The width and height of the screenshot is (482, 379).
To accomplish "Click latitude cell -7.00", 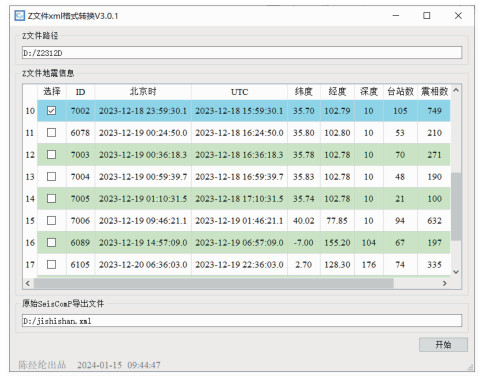I will click(304, 243).
